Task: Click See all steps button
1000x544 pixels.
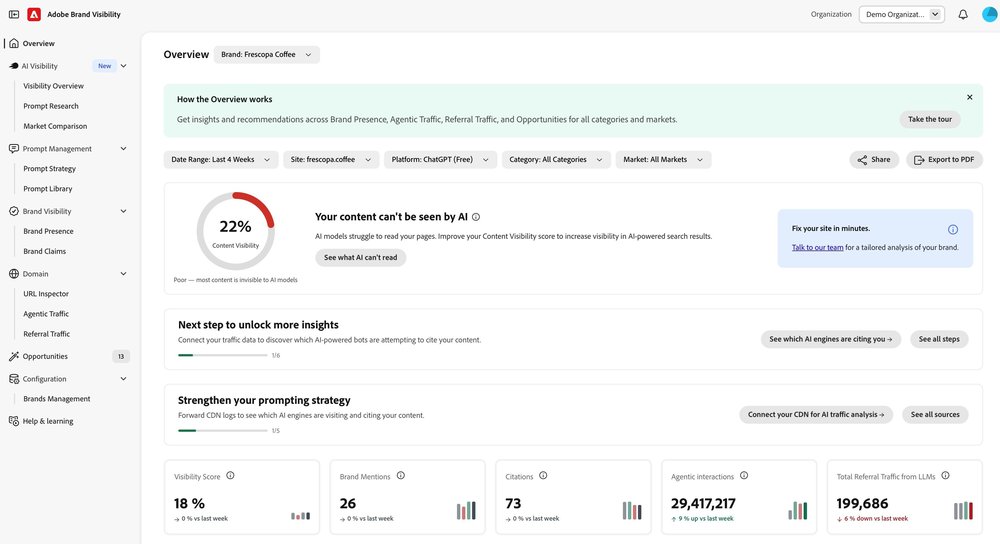Action: [x=939, y=339]
